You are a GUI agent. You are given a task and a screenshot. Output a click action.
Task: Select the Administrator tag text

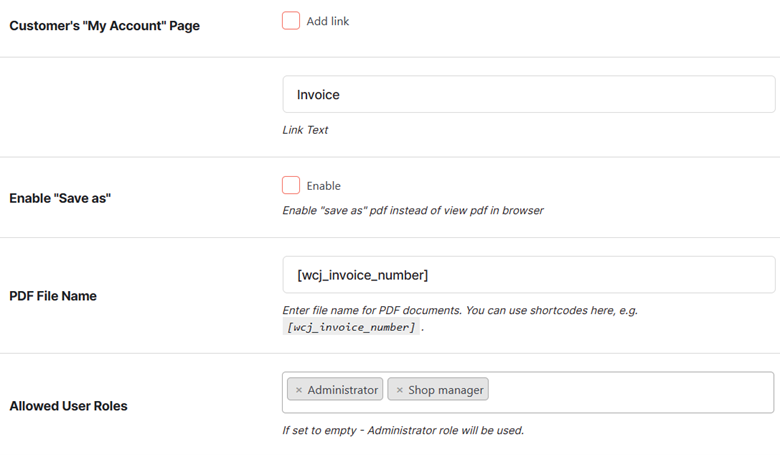[x=343, y=390]
